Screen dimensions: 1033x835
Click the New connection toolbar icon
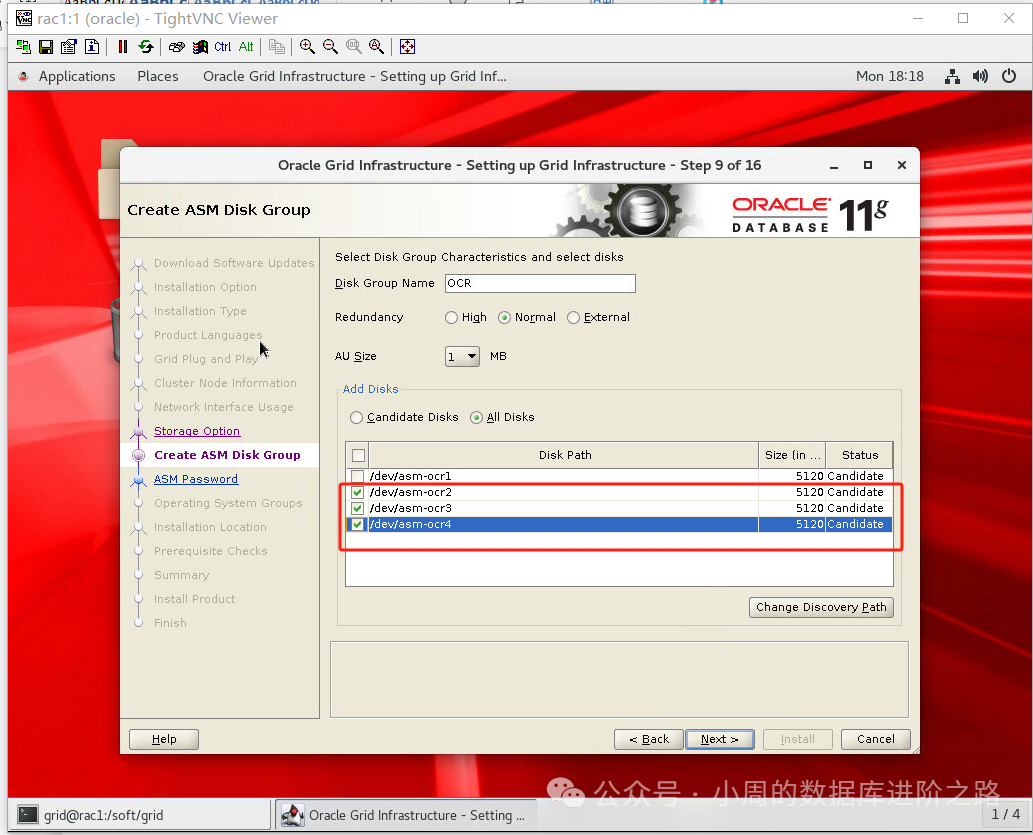click(23, 47)
